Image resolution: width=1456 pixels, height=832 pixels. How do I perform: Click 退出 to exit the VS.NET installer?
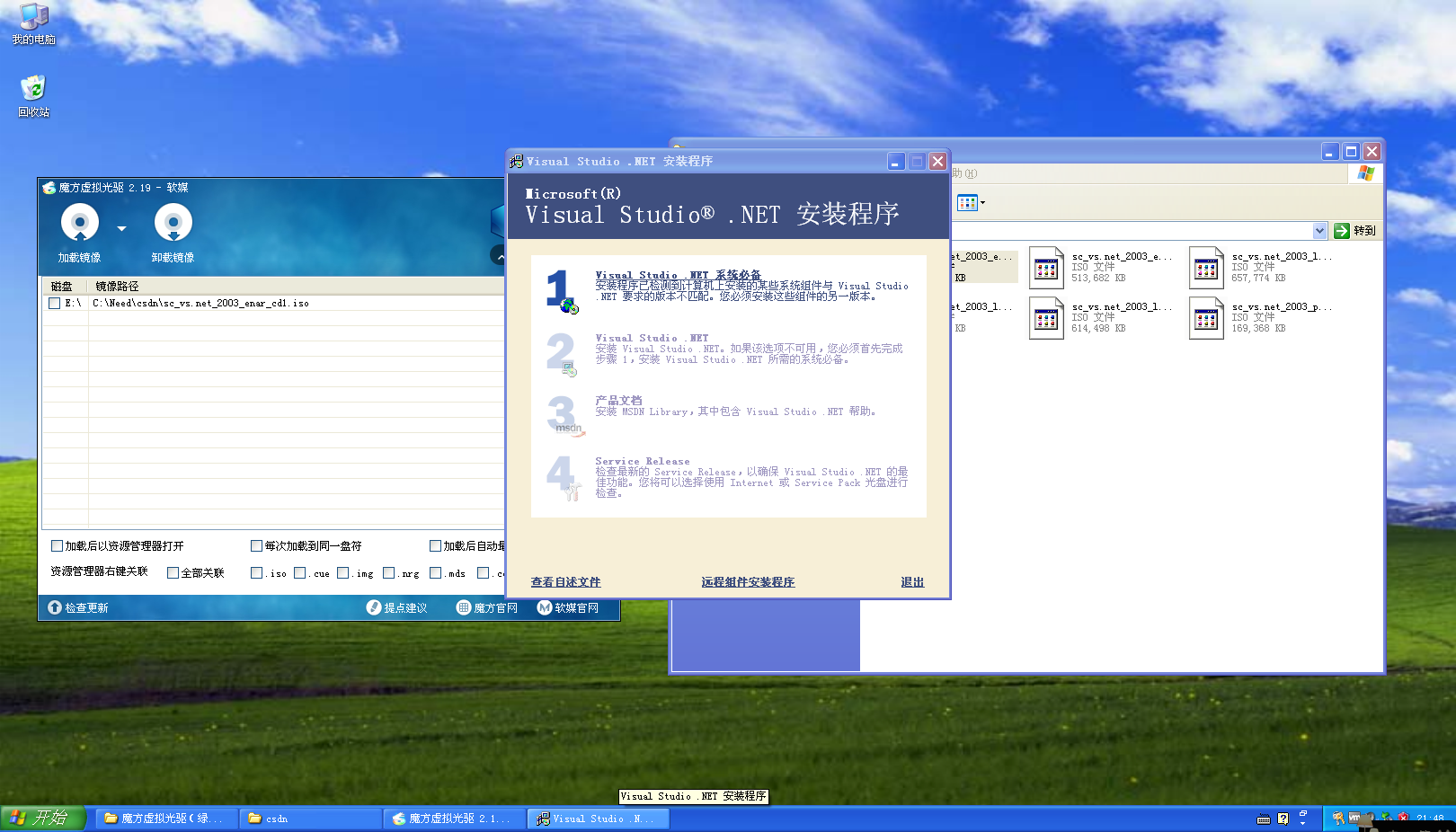pyautogui.click(x=911, y=582)
